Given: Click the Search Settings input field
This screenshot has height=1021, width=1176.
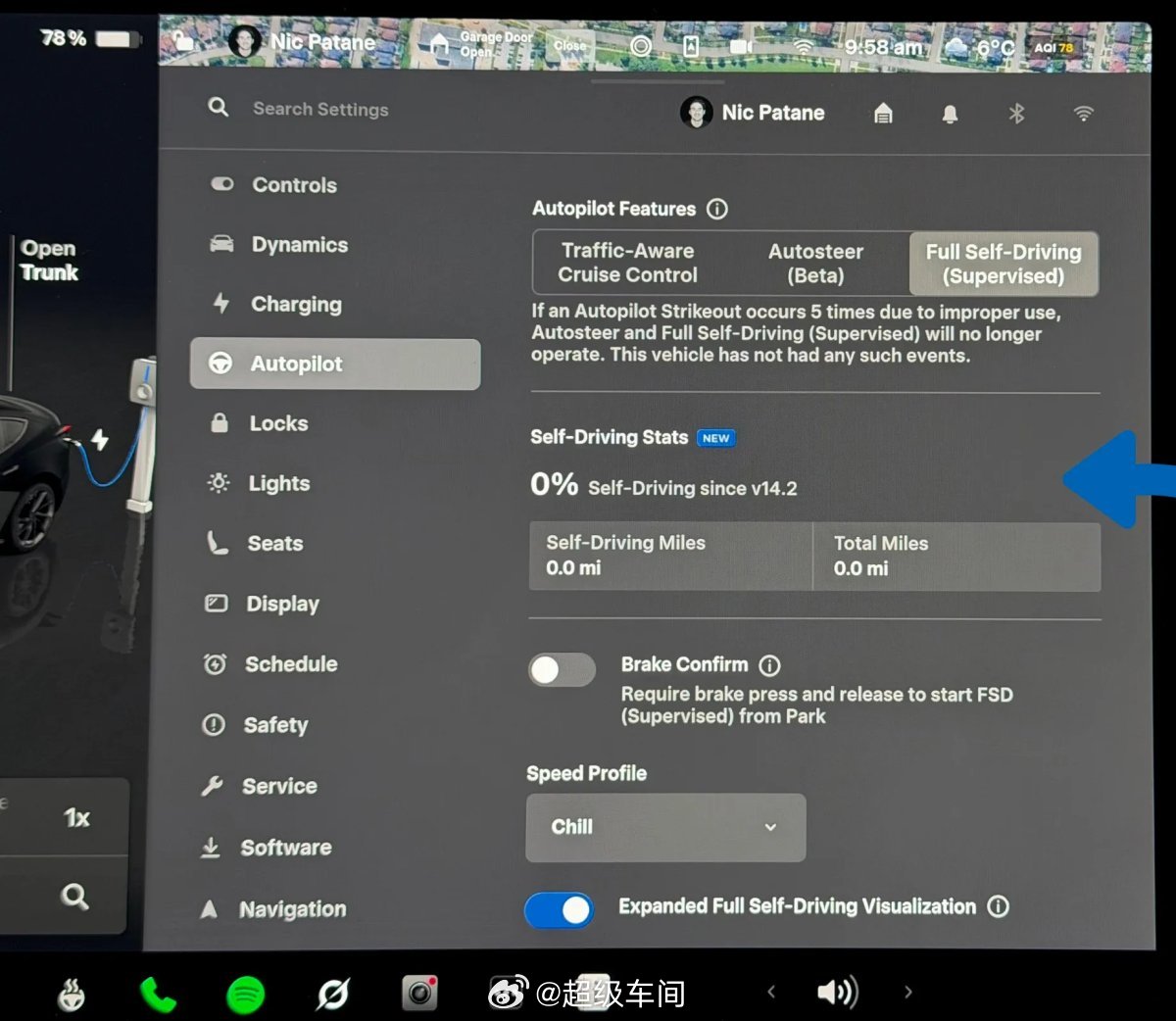Looking at the screenshot, I should (x=320, y=109).
